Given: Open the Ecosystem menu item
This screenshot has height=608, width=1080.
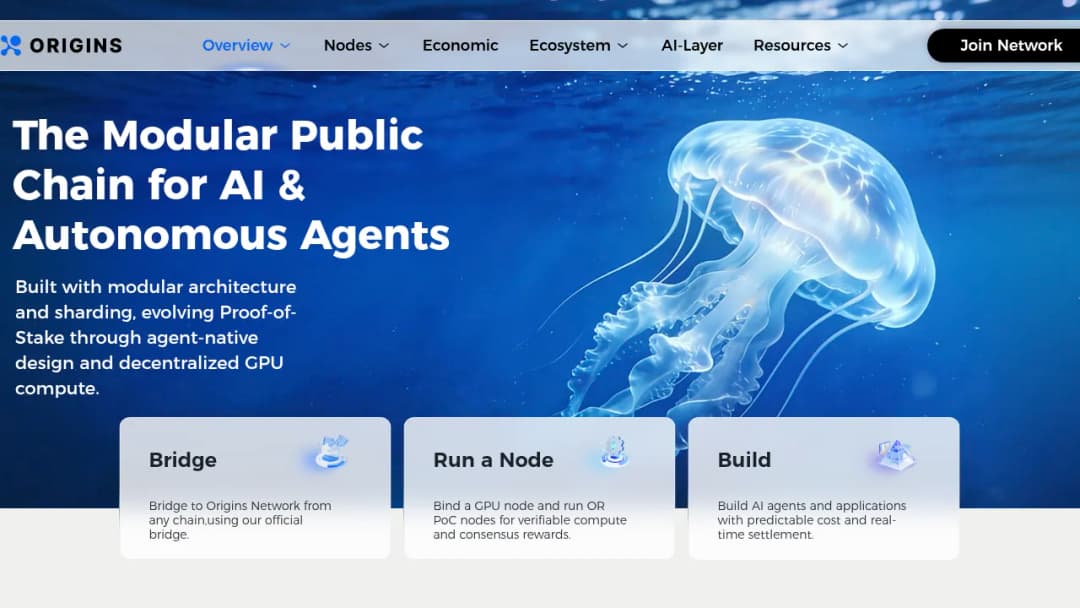Looking at the screenshot, I should coord(570,45).
